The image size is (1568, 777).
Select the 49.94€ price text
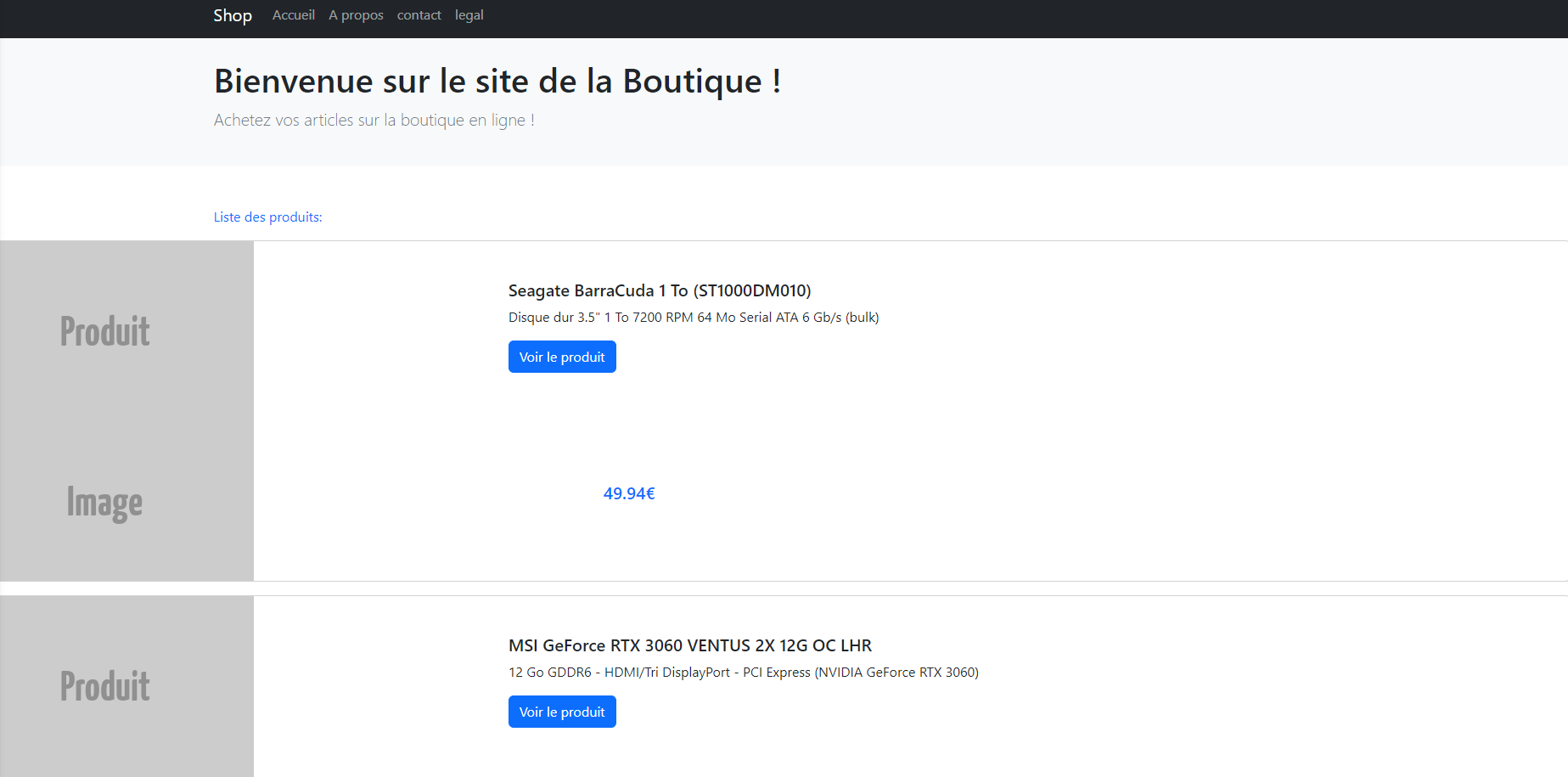tap(629, 493)
